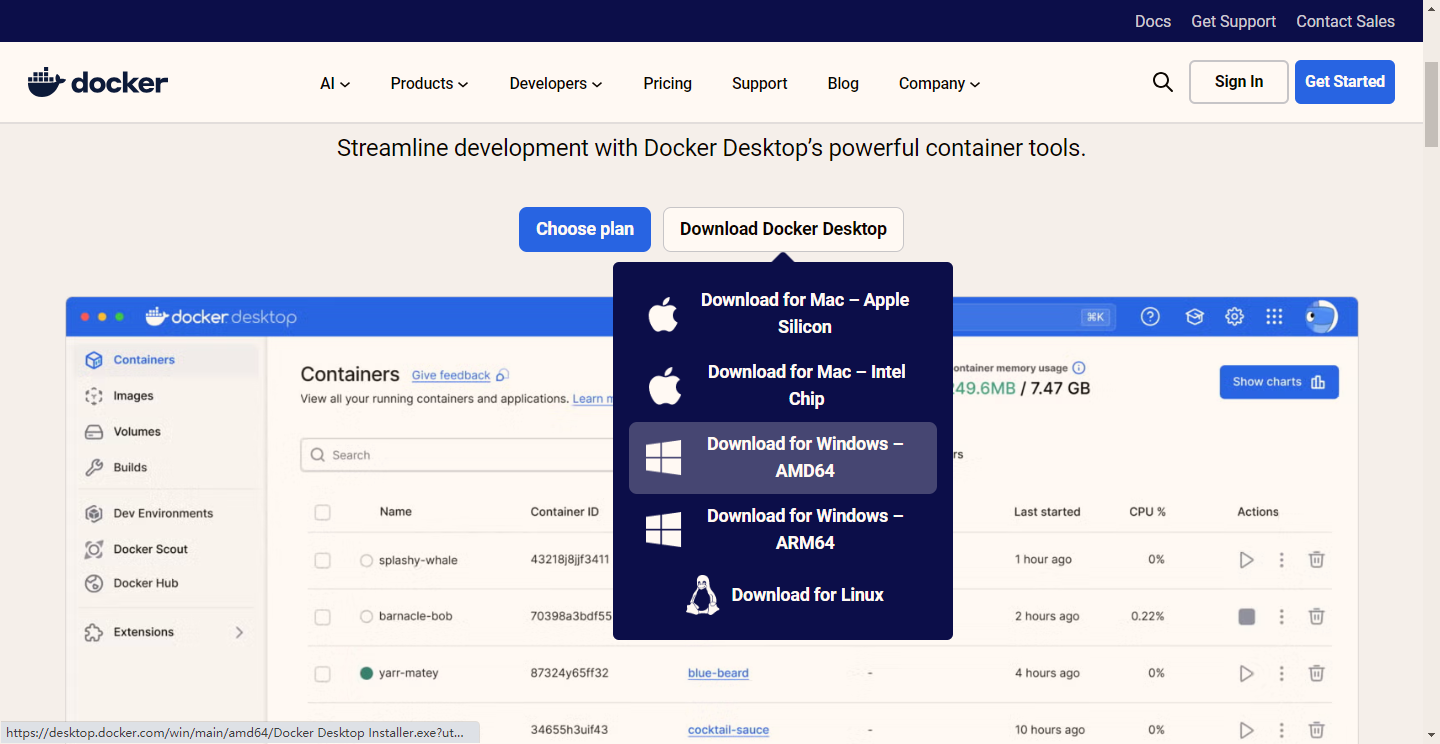Click the Apple icon for Intel Chip download
This screenshot has height=744, width=1440.
click(664, 385)
